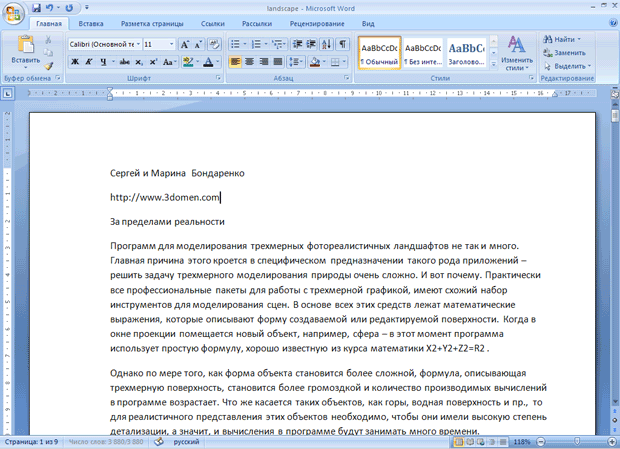Viewport: 620px width, 449px height.
Task: Open Change Case Aa dropdown
Action: coord(170,62)
